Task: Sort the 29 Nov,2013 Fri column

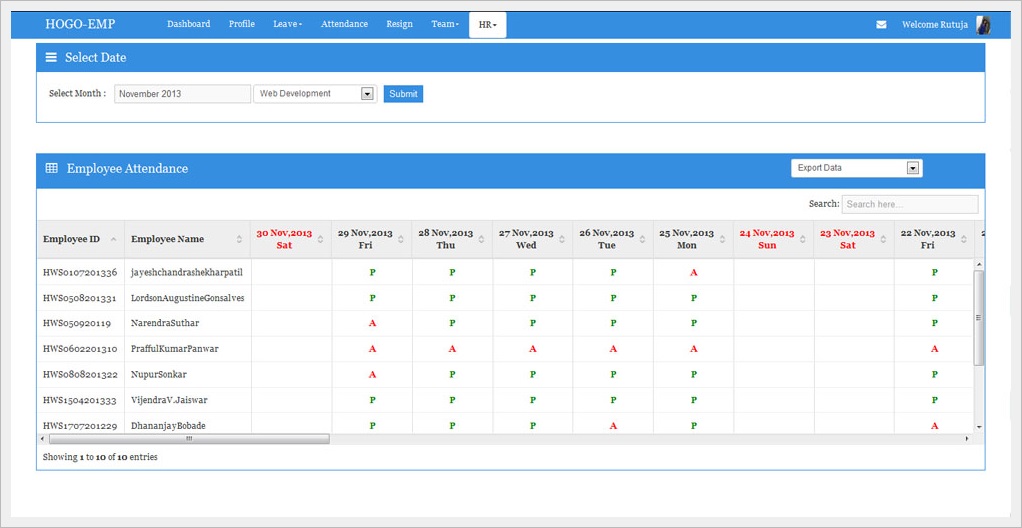Action: click(x=401, y=239)
